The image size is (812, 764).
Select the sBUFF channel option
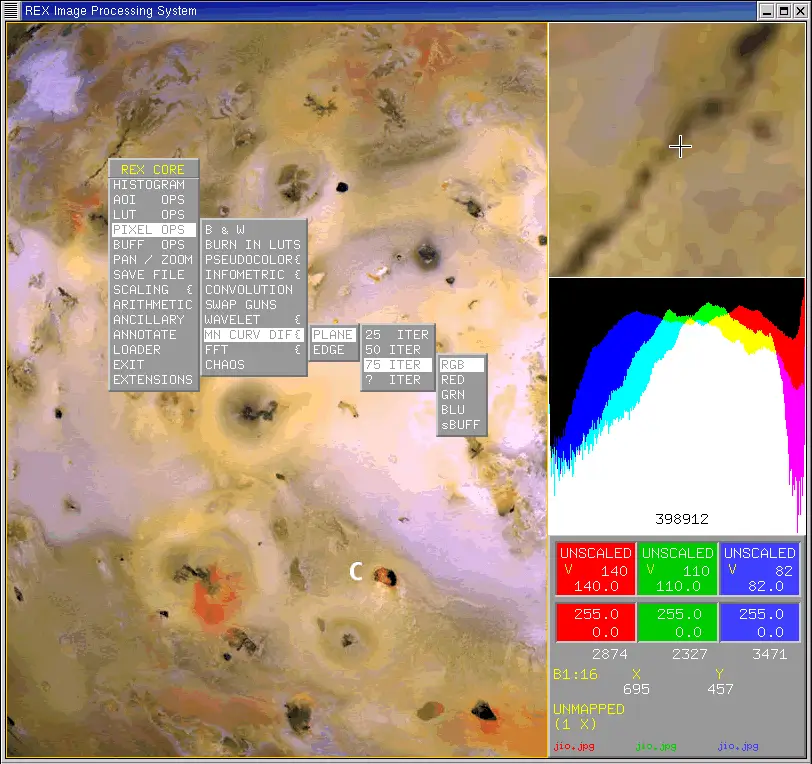461,425
